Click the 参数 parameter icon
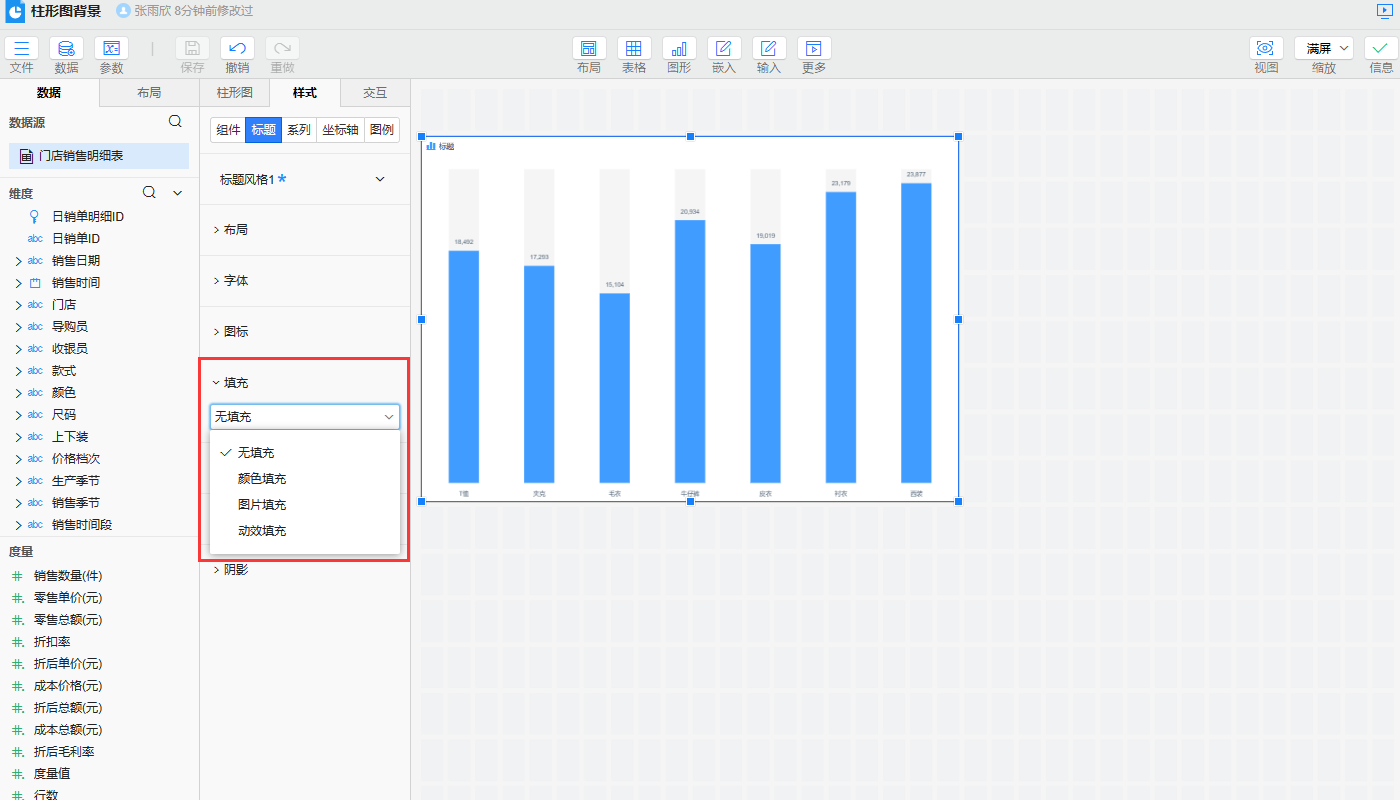Image resolution: width=1400 pixels, height=800 pixels. [111, 49]
